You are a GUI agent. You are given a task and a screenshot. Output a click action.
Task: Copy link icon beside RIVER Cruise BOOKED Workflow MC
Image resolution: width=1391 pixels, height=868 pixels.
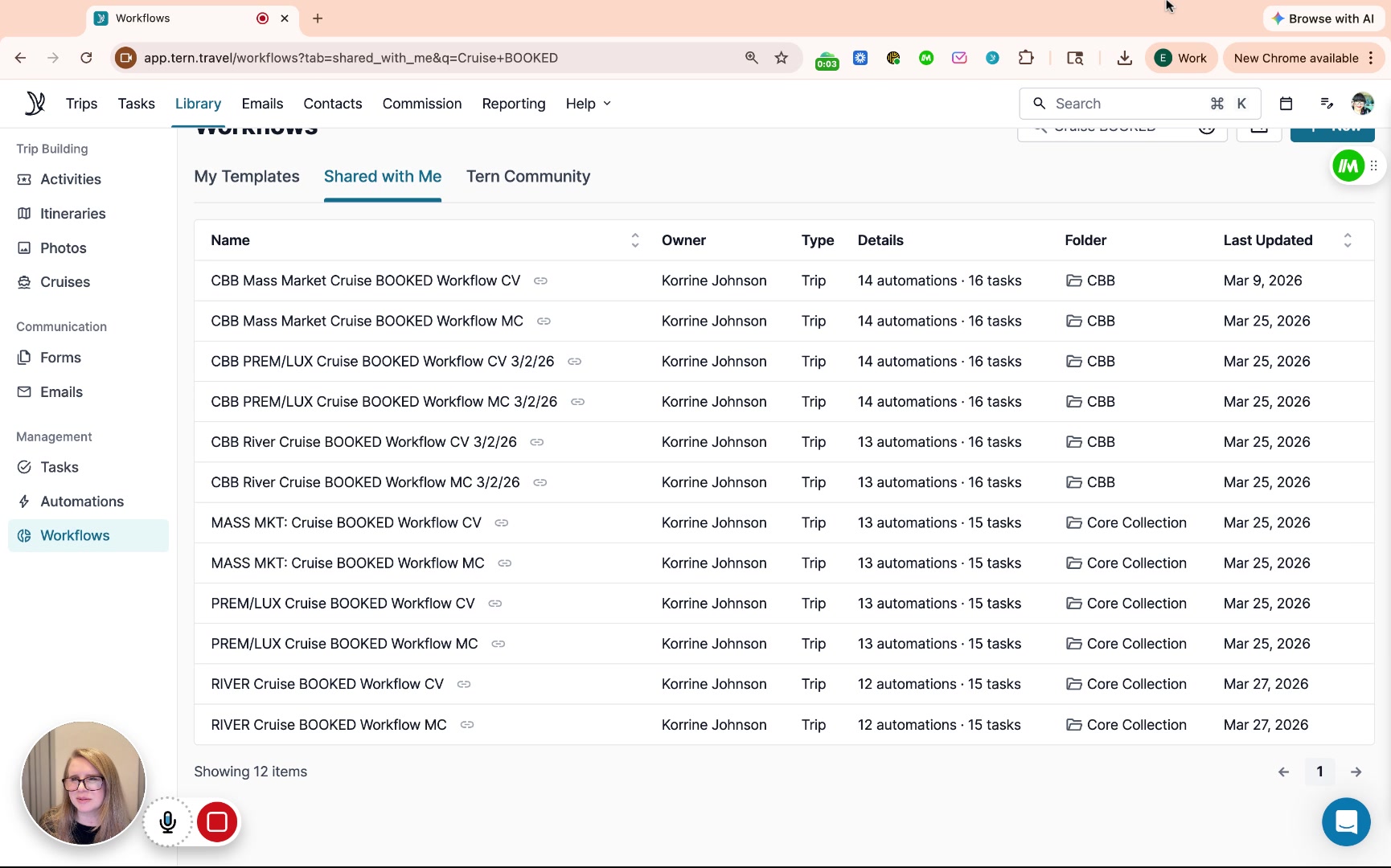[467, 725]
